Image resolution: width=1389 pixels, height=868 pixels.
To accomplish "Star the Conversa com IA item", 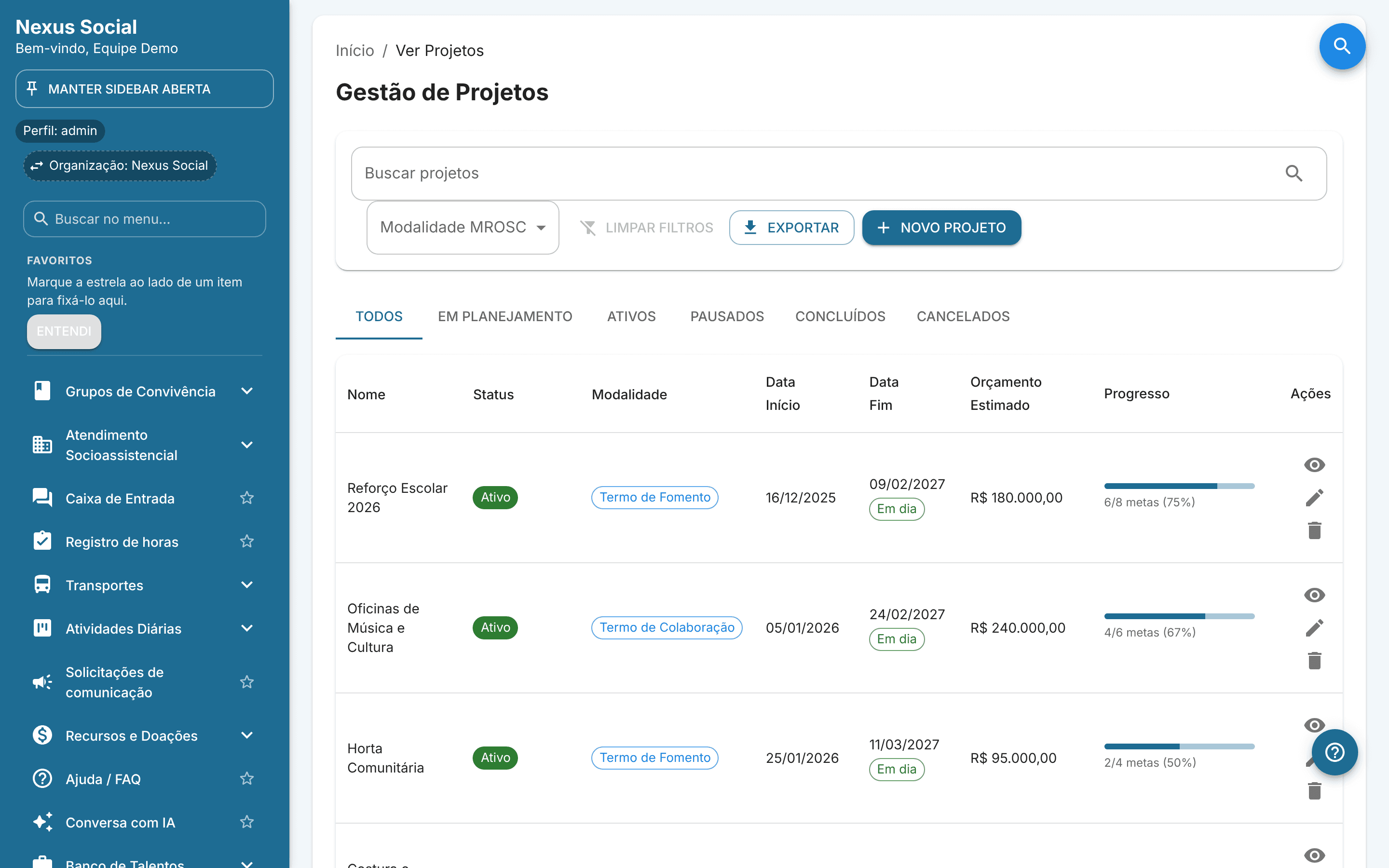I will point(247,822).
